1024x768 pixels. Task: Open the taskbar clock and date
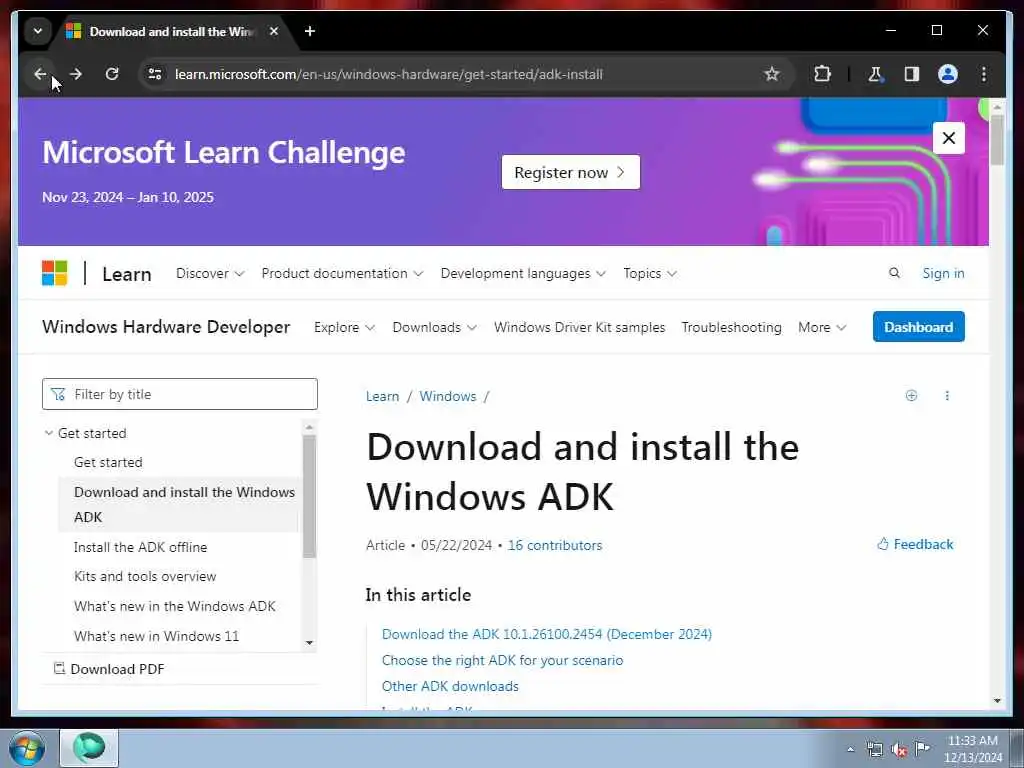click(973, 749)
